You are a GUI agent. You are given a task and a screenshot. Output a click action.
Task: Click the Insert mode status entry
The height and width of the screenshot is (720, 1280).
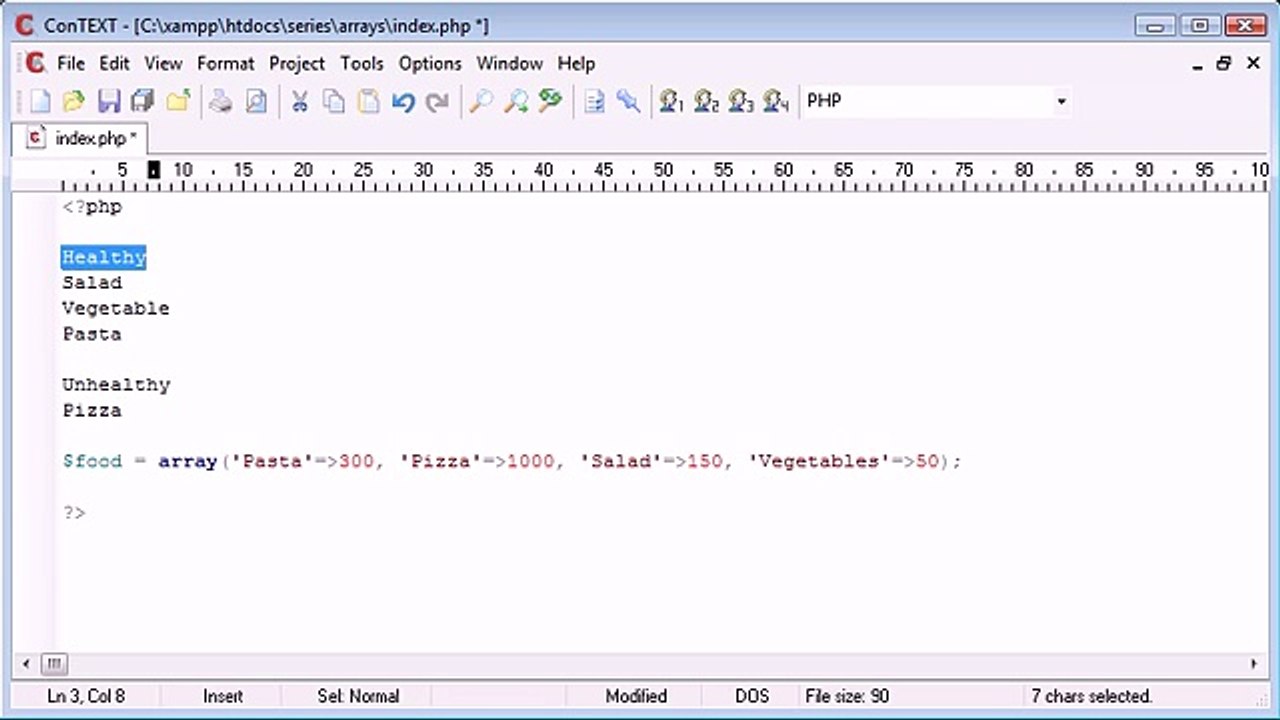pyautogui.click(x=223, y=696)
